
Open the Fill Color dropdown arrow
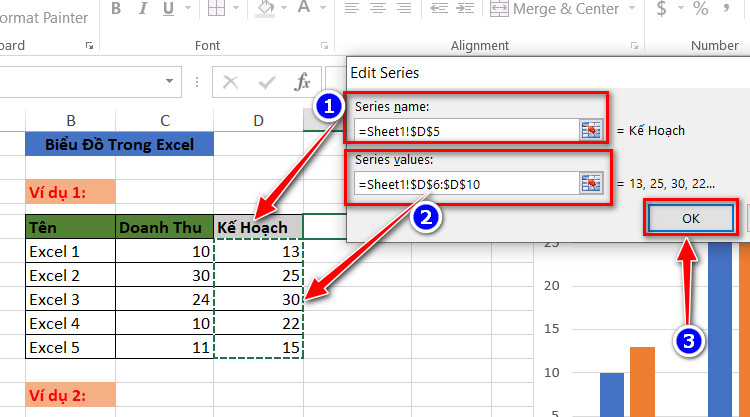point(284,8)
